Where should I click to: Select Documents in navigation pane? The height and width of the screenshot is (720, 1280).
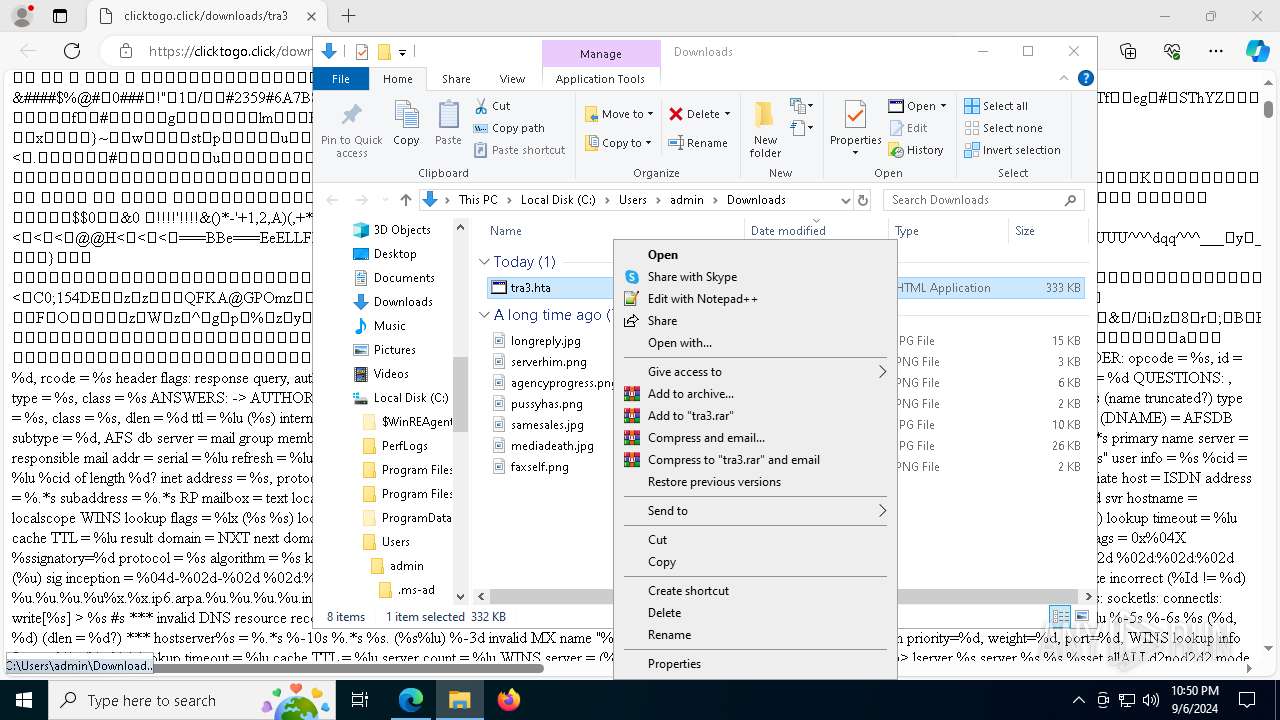[404, 278]
